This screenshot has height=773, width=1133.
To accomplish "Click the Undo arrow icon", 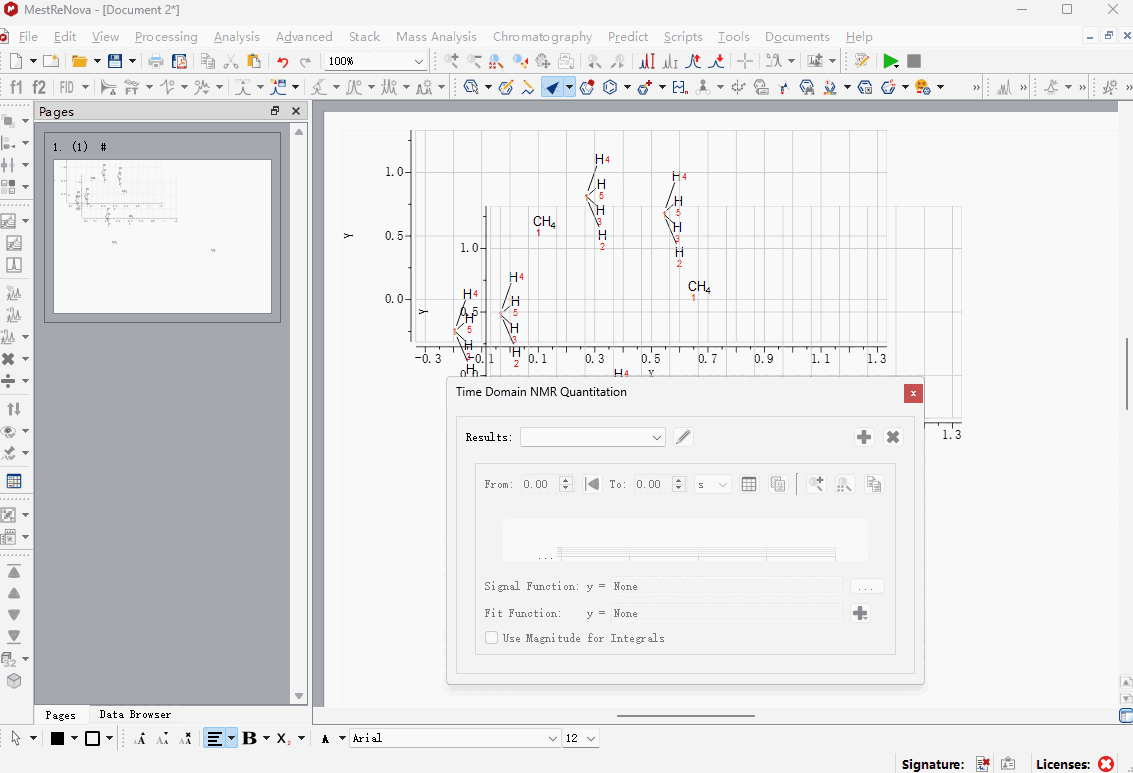I will [x=283, y=62].
